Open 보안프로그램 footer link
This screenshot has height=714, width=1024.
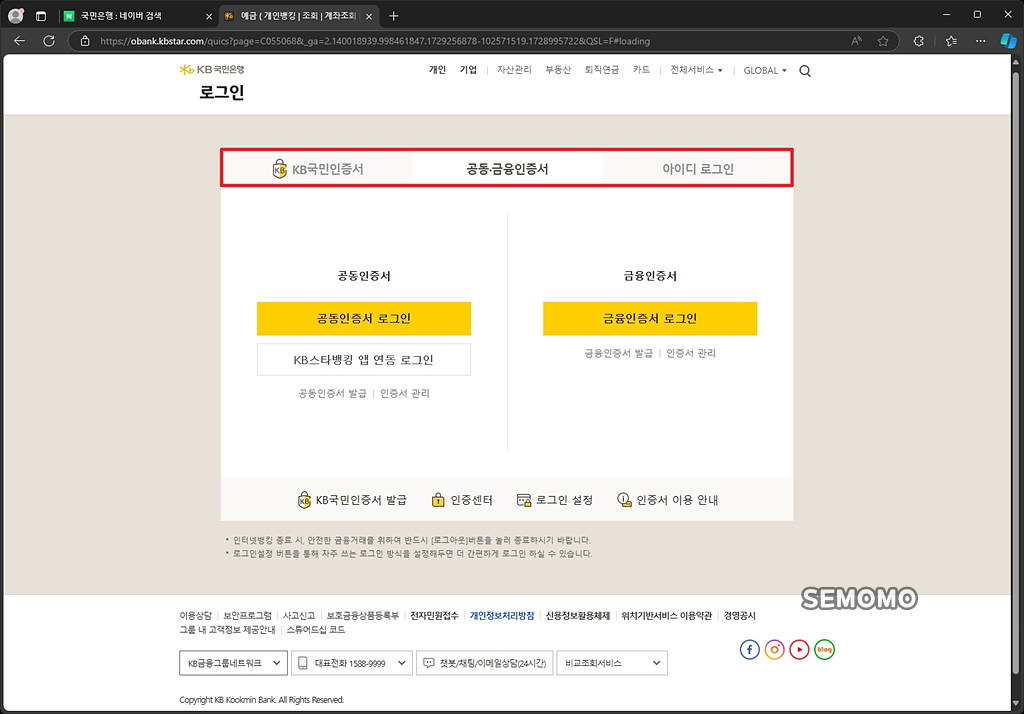coord(247,615)
